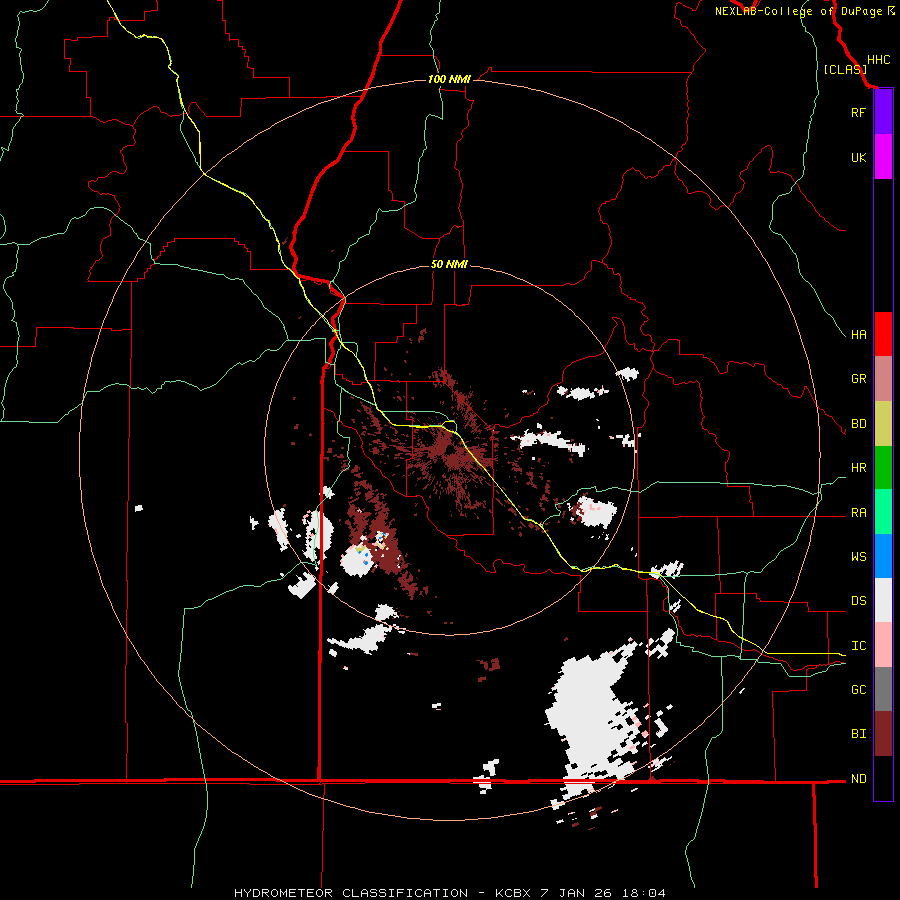Image resolution: width=900 pixels, height=900 pixels.
Task: Click the HR legend label
Action: [x=858, y=468]
